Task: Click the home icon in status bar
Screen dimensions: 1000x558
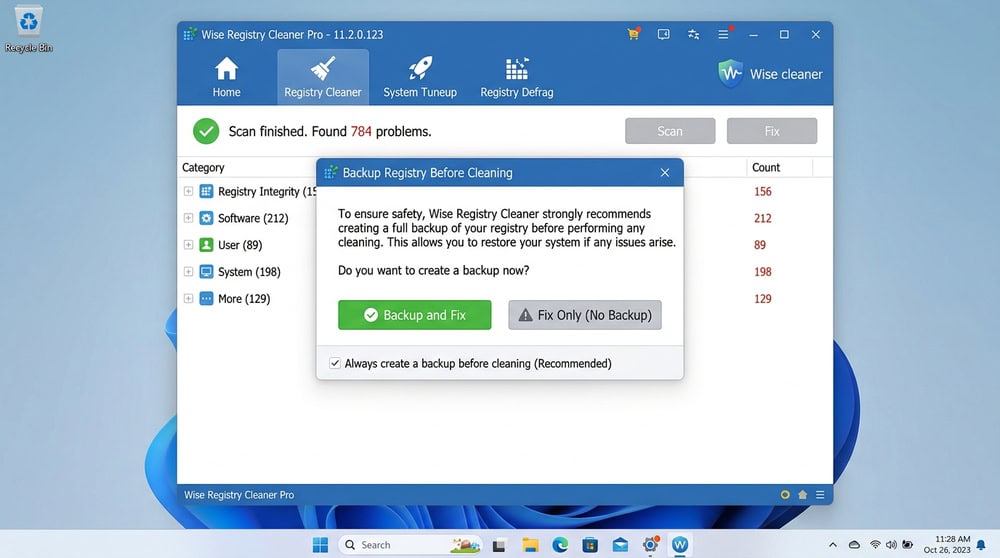Action: (802, 495)
